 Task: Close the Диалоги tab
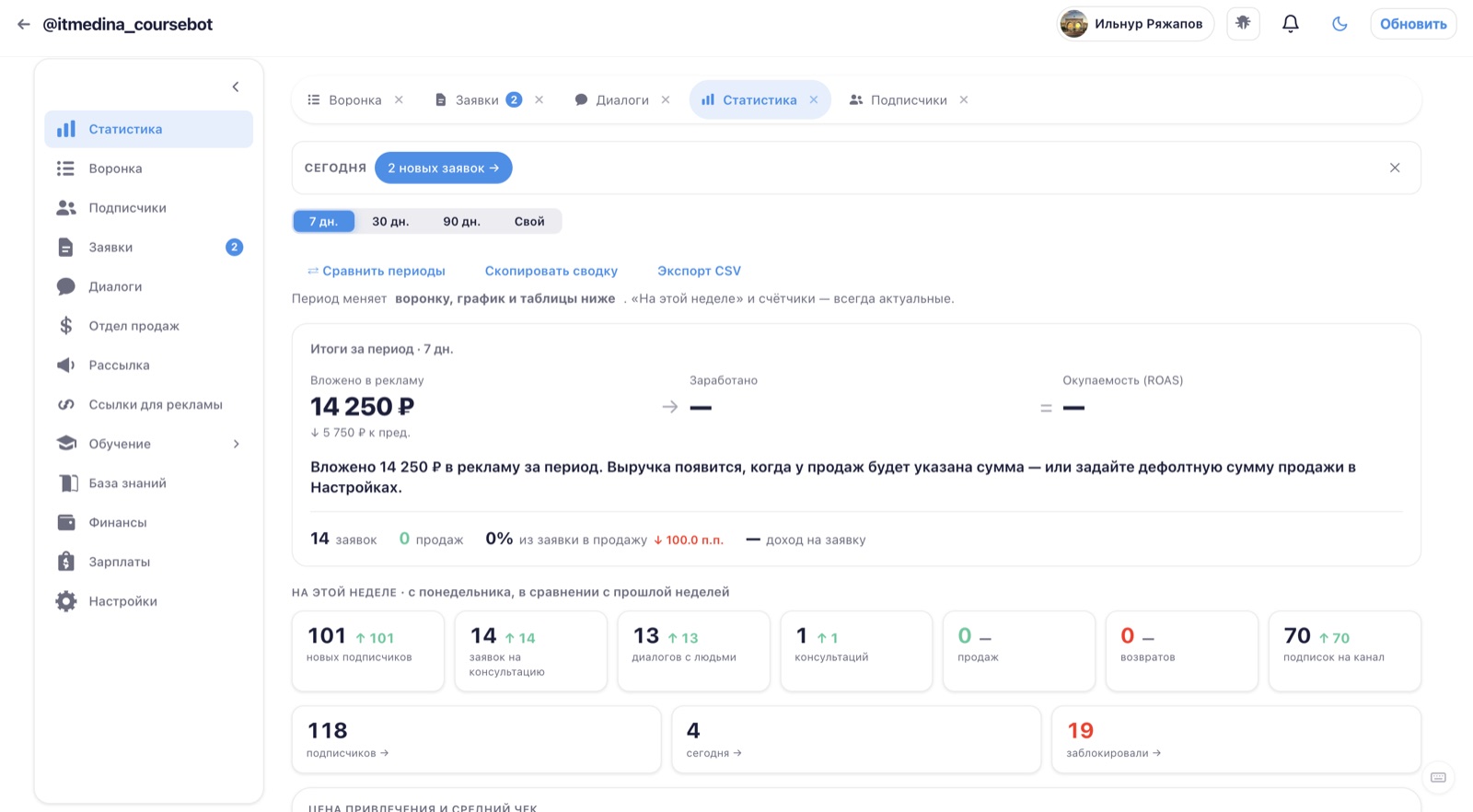[666, 99]
